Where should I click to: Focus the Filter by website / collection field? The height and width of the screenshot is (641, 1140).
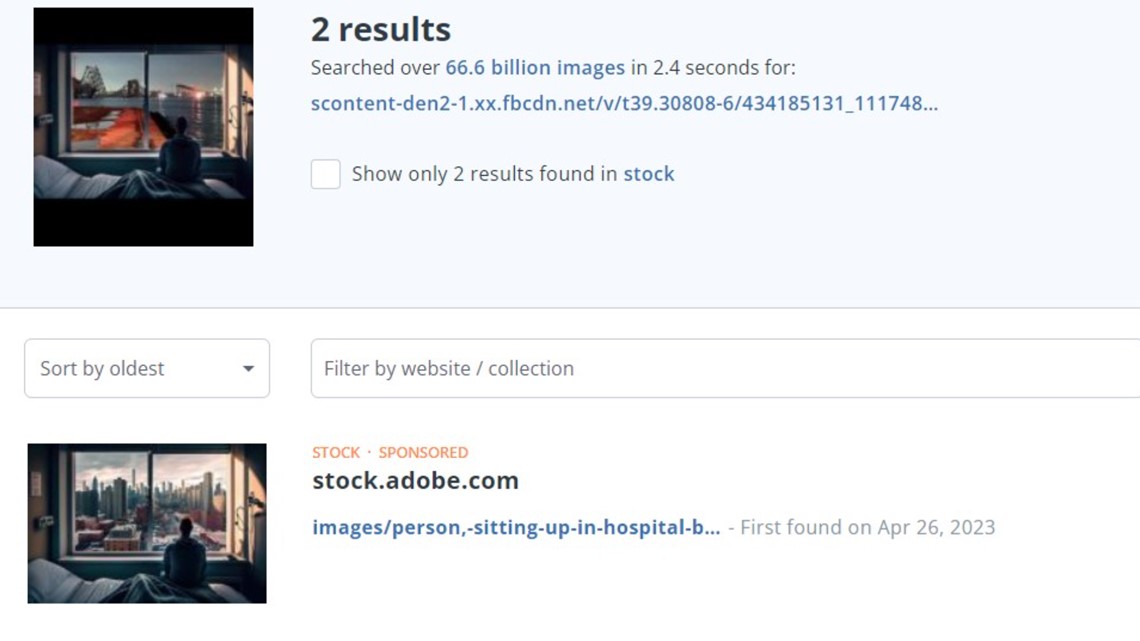[x=725, y=368]
